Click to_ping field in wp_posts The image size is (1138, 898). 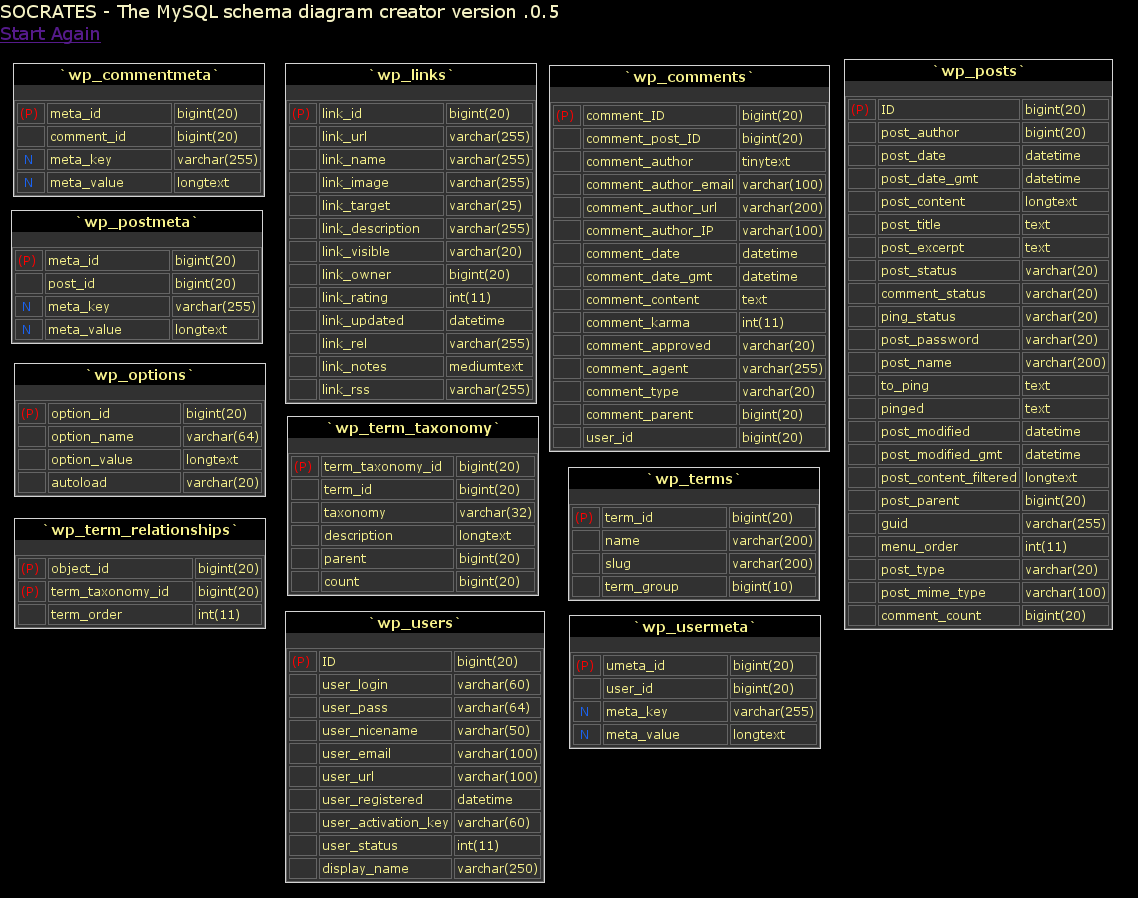(949, 385)
